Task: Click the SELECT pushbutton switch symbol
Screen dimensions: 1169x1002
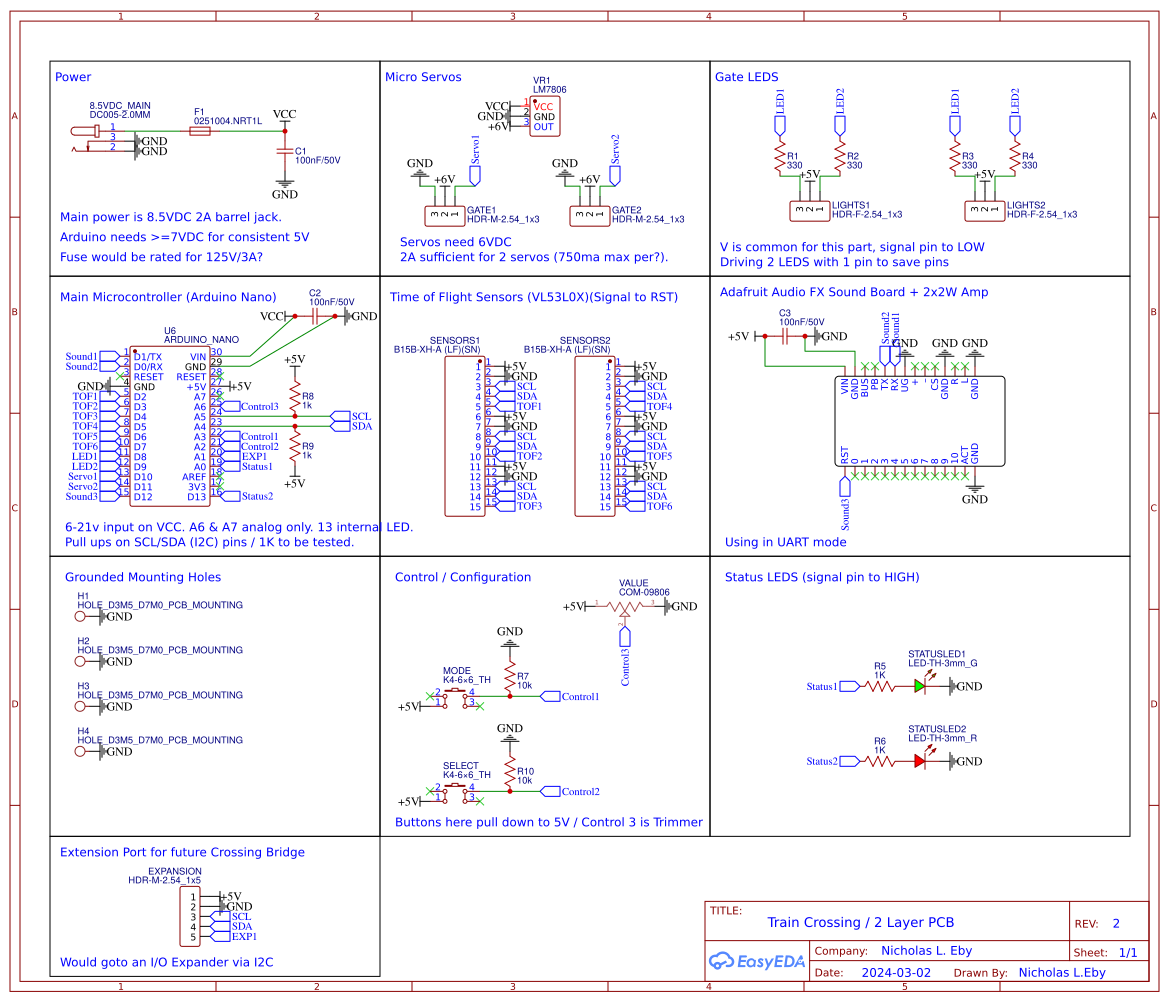Action: pyautogui.click(x=455, y=791)
